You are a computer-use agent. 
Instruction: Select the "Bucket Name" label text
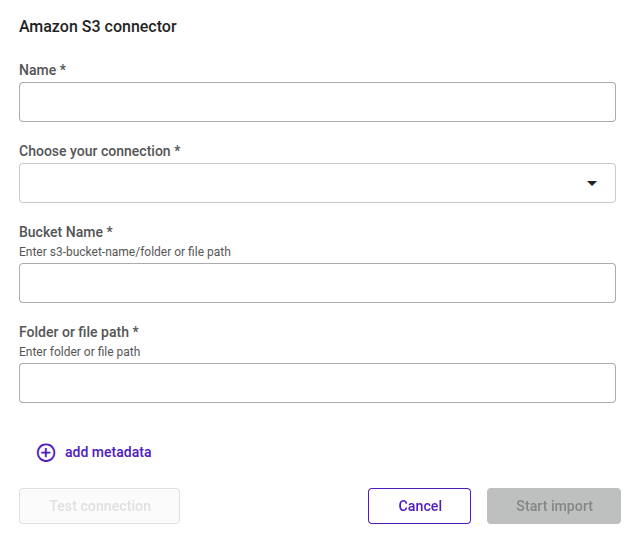pos(61,232)
